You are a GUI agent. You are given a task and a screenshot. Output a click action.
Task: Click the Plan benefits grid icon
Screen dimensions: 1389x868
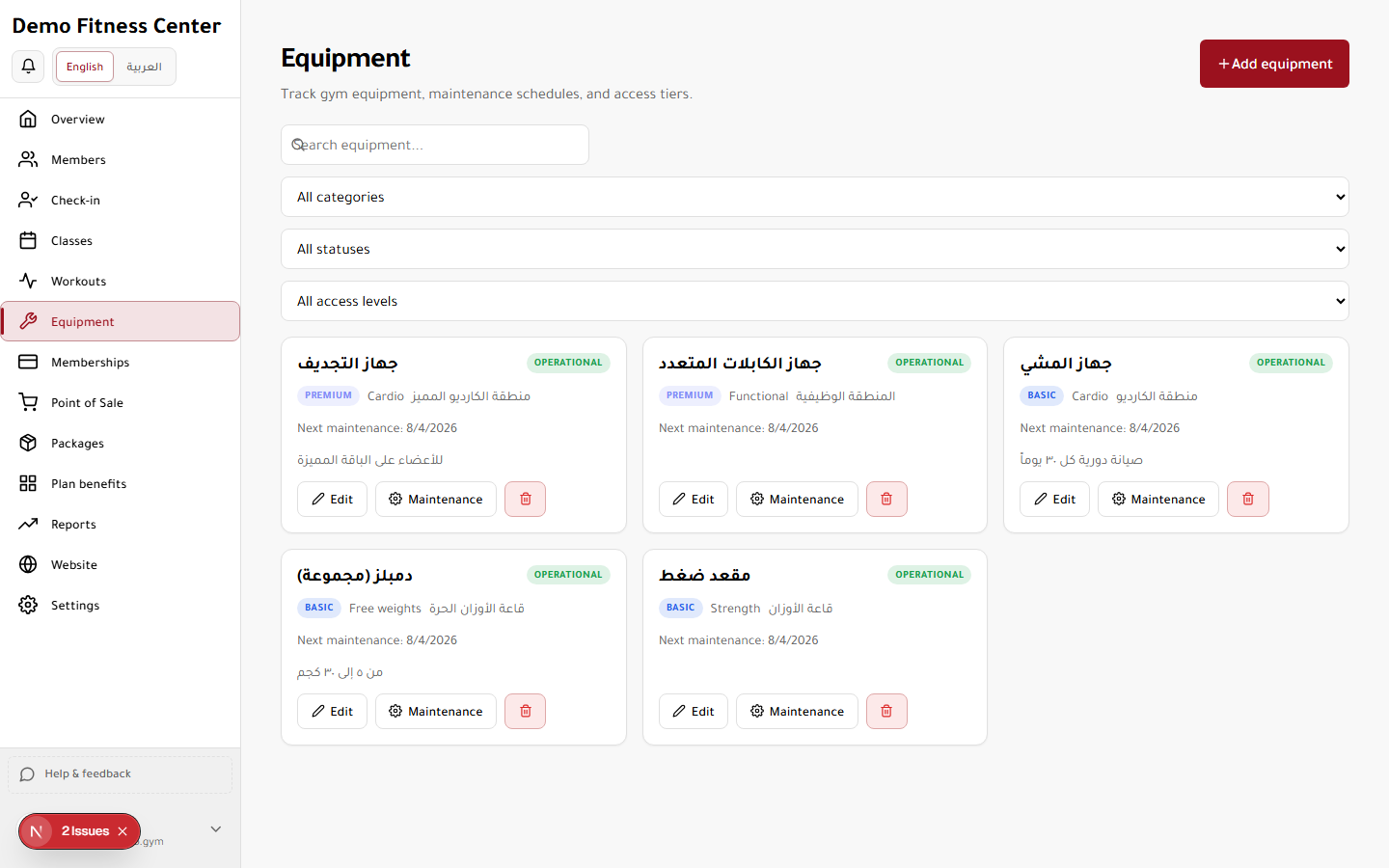[x=28, y=484]
